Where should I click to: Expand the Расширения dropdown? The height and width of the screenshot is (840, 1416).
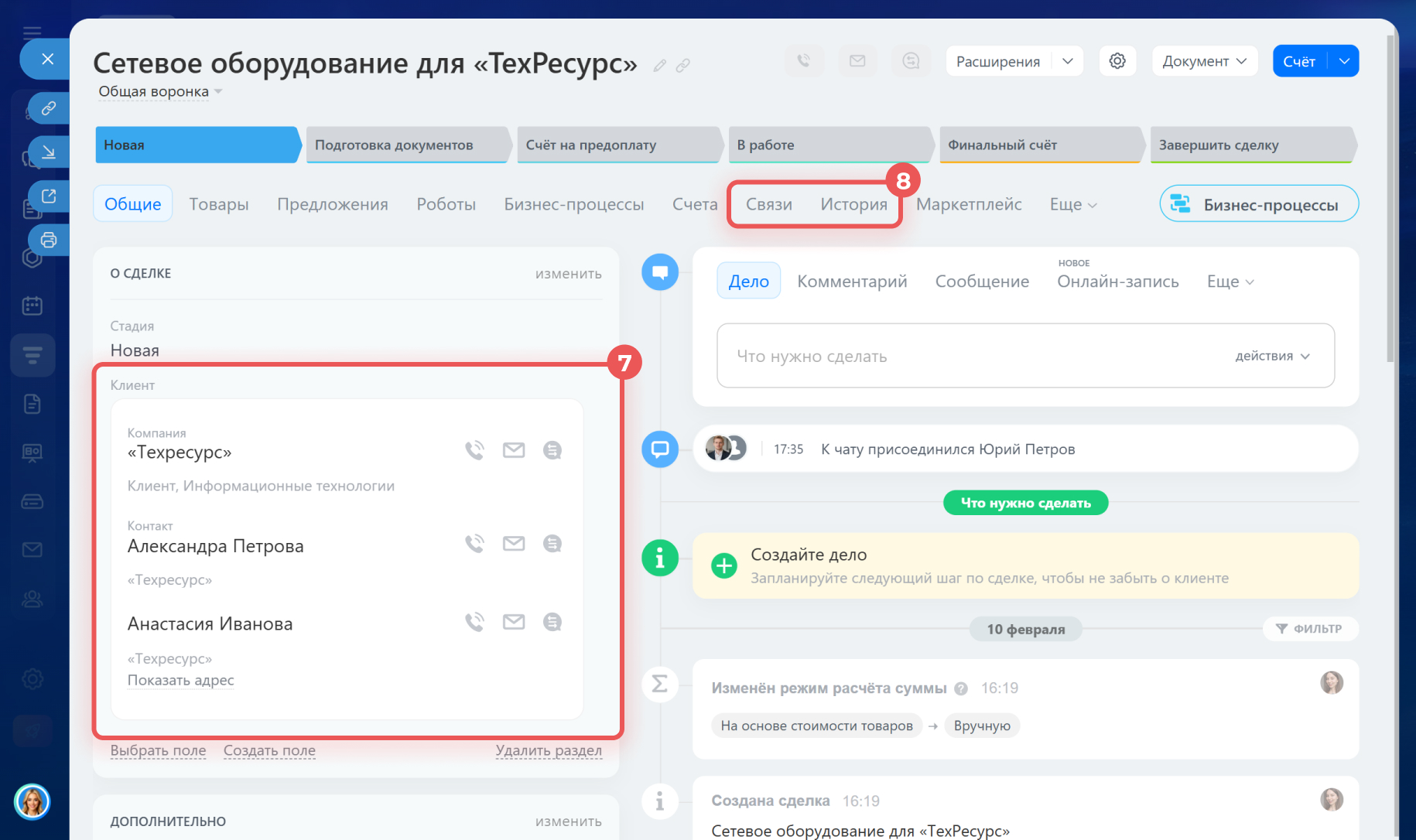[x=1067, y=61]
